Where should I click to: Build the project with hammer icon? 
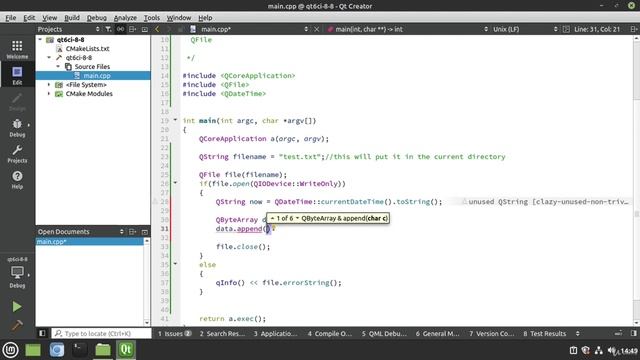tap(17, 325)
